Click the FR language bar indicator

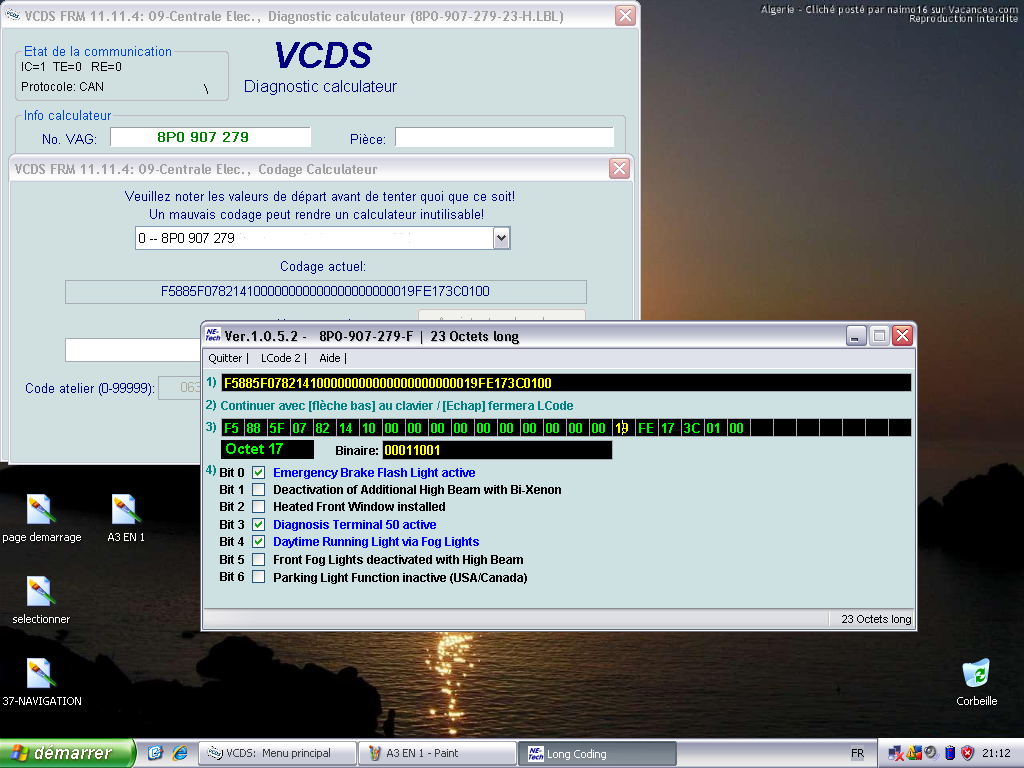pyautogui.click(x=857, y=753)
